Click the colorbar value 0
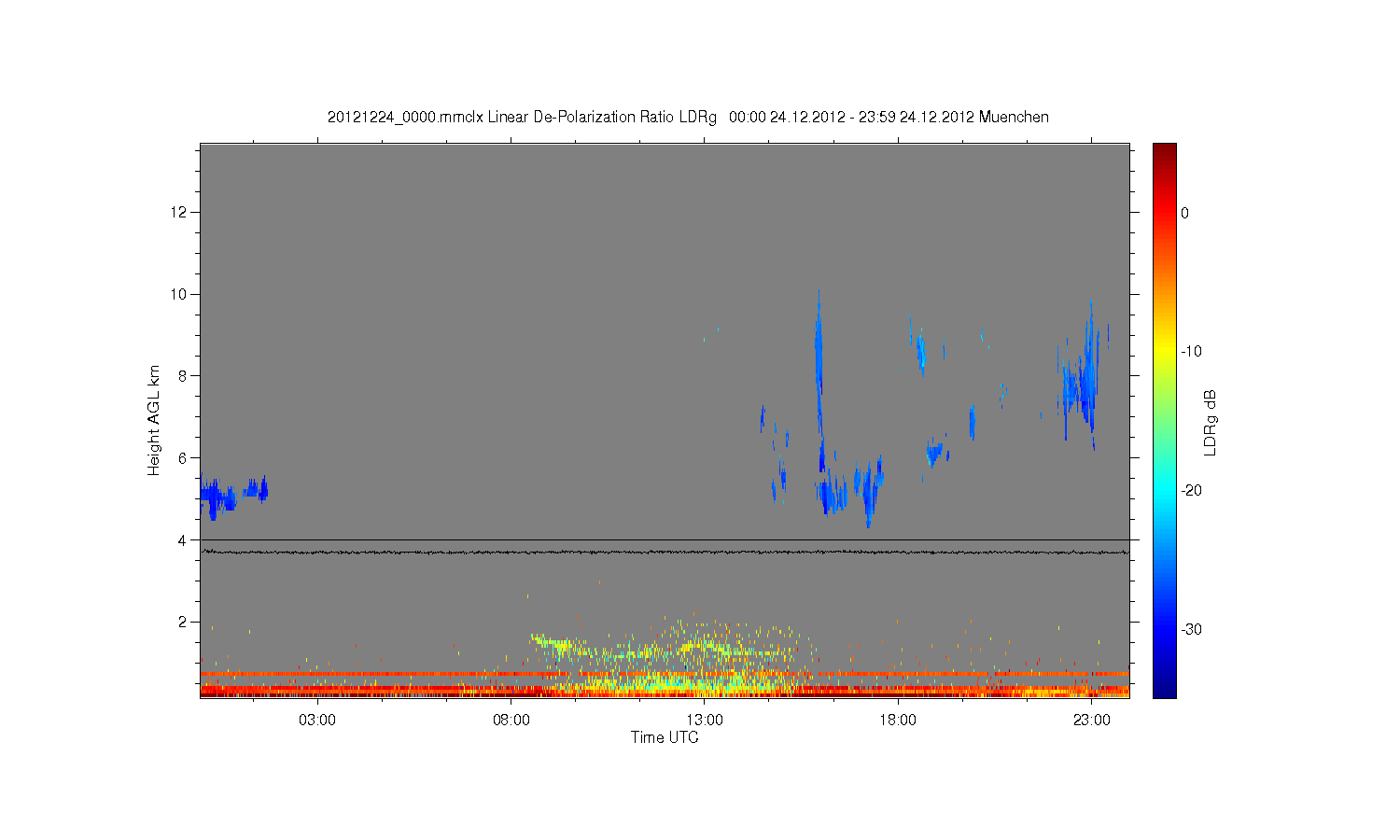The width and height of the screenshot is (1400, 840). click(1184, 213)
